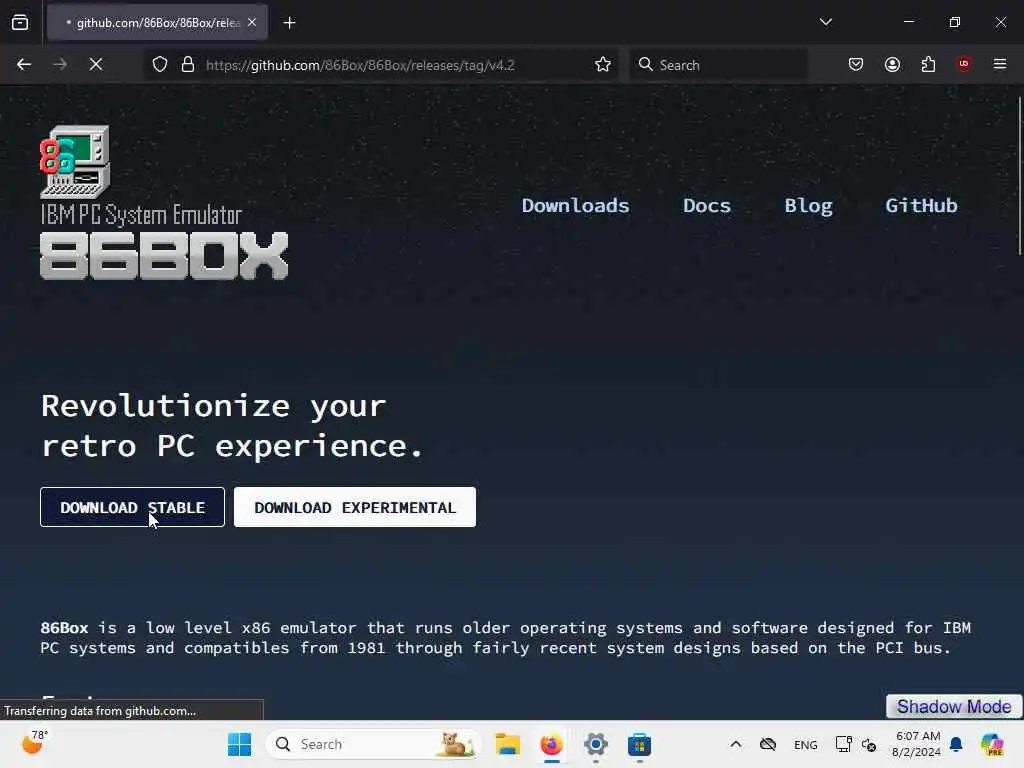Click the cloud sync-off tray icon
Screen dimensions: 1024x768
point(768,744)
